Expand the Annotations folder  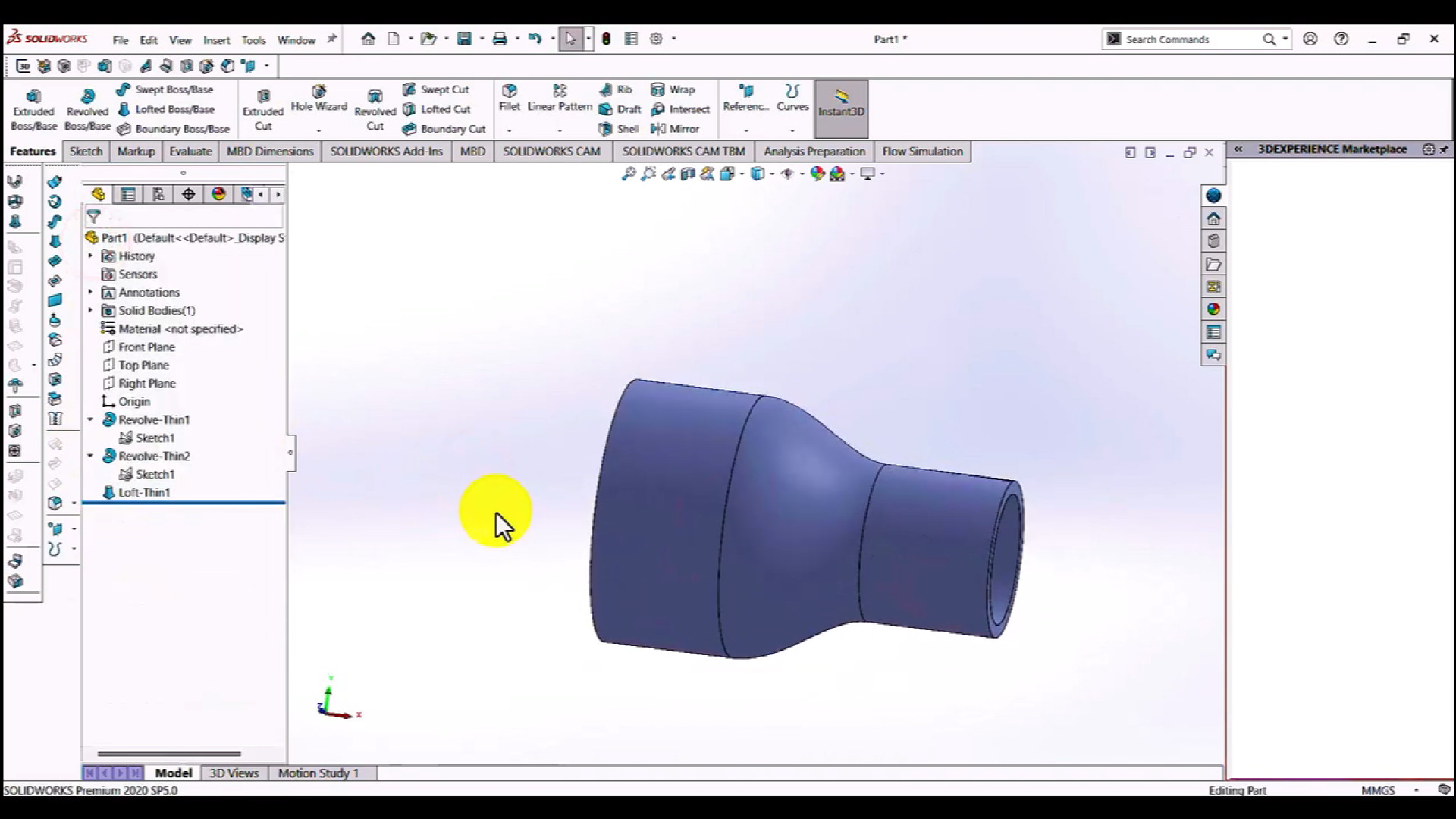pos(90,292)
